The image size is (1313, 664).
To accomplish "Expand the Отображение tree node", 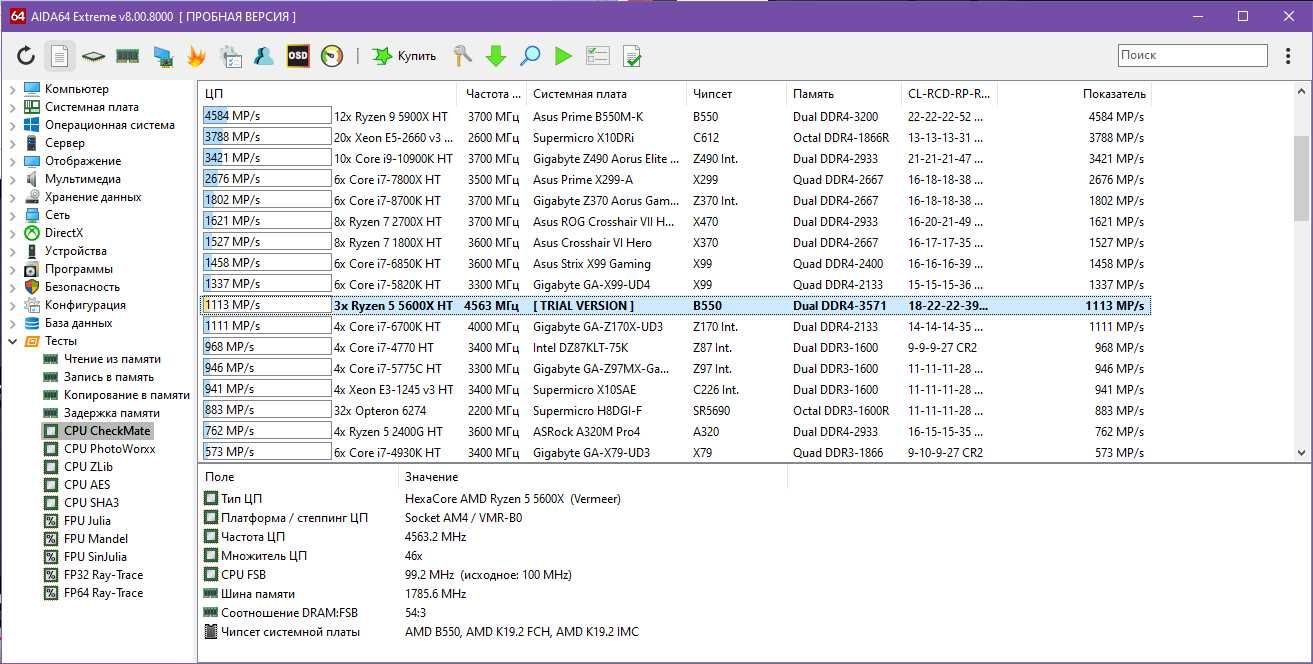I will pos(12,161).
